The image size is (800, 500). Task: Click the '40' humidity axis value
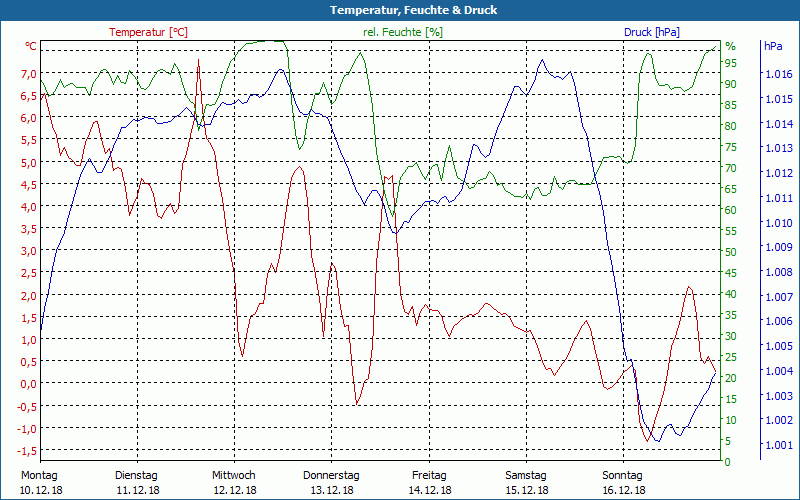tap(731, 294)
